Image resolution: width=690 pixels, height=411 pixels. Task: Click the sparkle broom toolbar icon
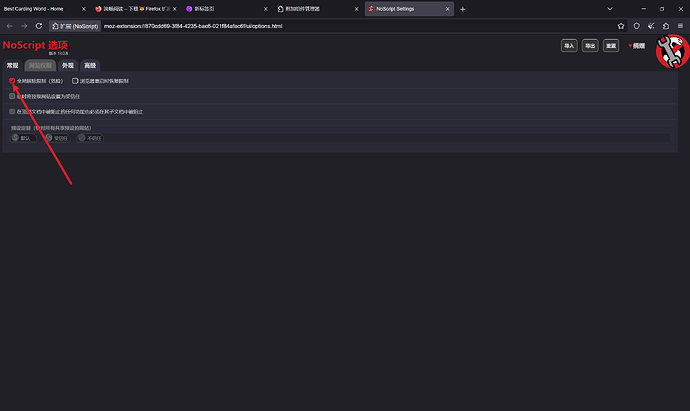click(x=651, y=26)
